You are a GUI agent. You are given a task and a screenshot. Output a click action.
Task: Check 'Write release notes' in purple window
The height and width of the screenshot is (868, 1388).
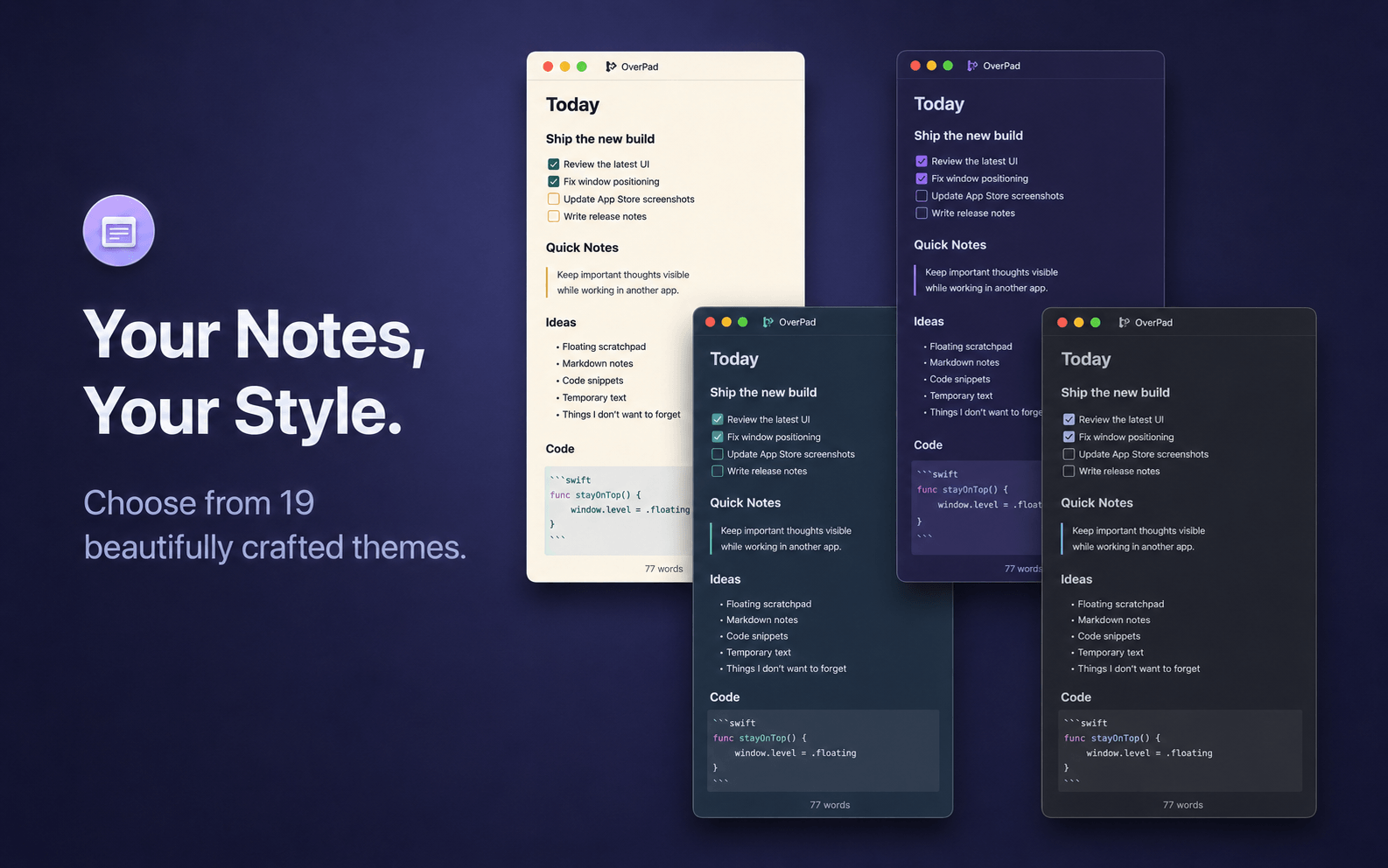(x=922, y=213)
